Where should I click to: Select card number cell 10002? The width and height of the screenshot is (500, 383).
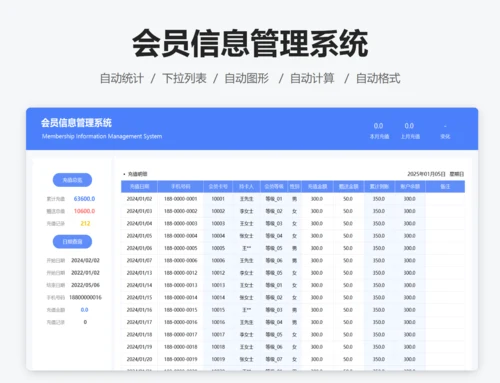pos(218,211)
